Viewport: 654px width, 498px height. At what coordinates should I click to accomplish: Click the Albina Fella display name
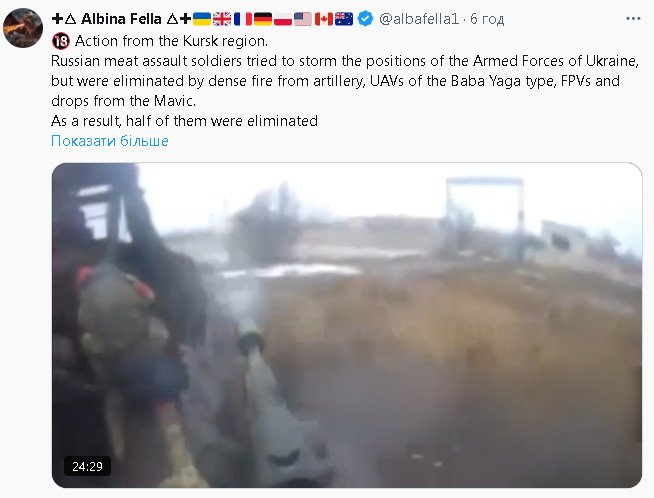click(121, 19)
